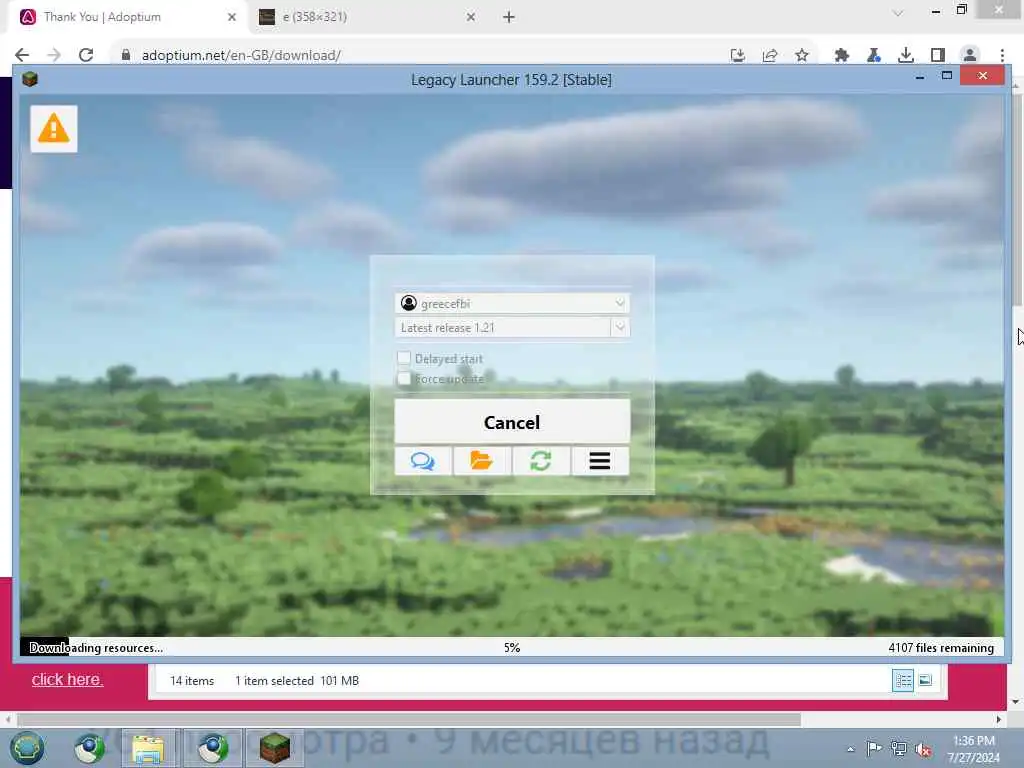
Task: Click the first Chrome icon on the taskbar
Action: tap(89, 748)
